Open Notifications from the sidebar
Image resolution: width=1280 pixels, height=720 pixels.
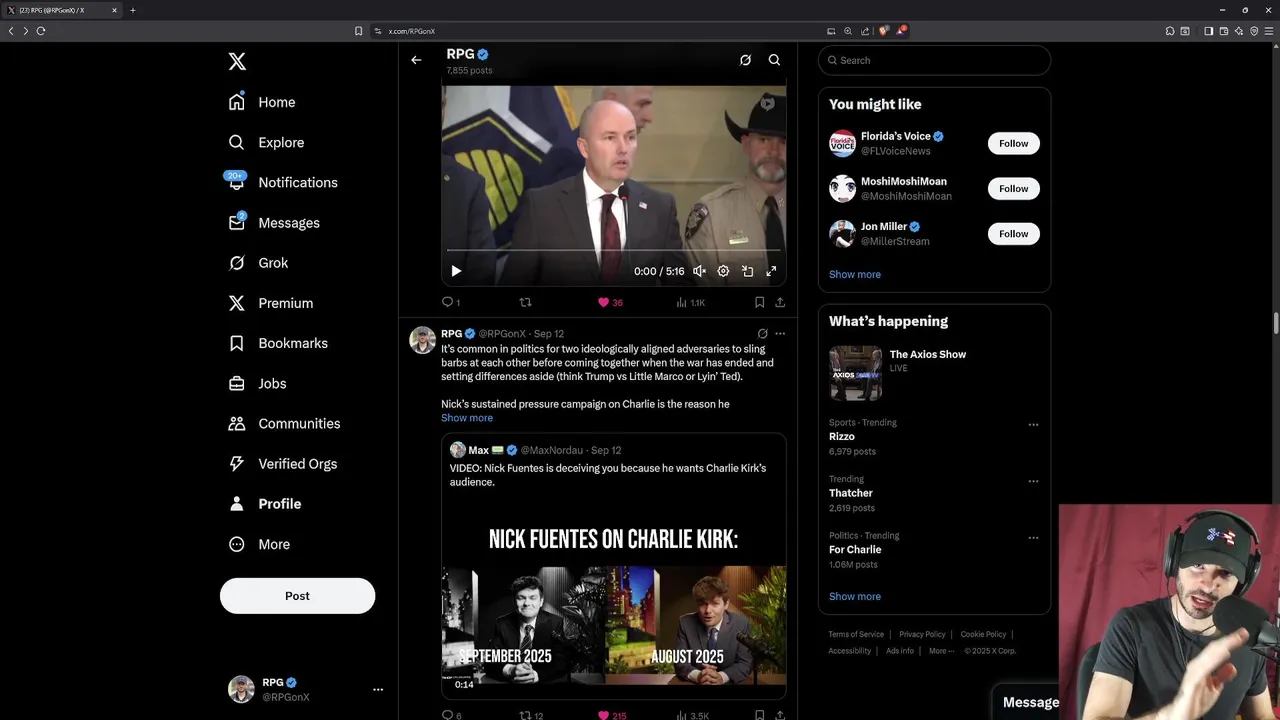point(282,182)
